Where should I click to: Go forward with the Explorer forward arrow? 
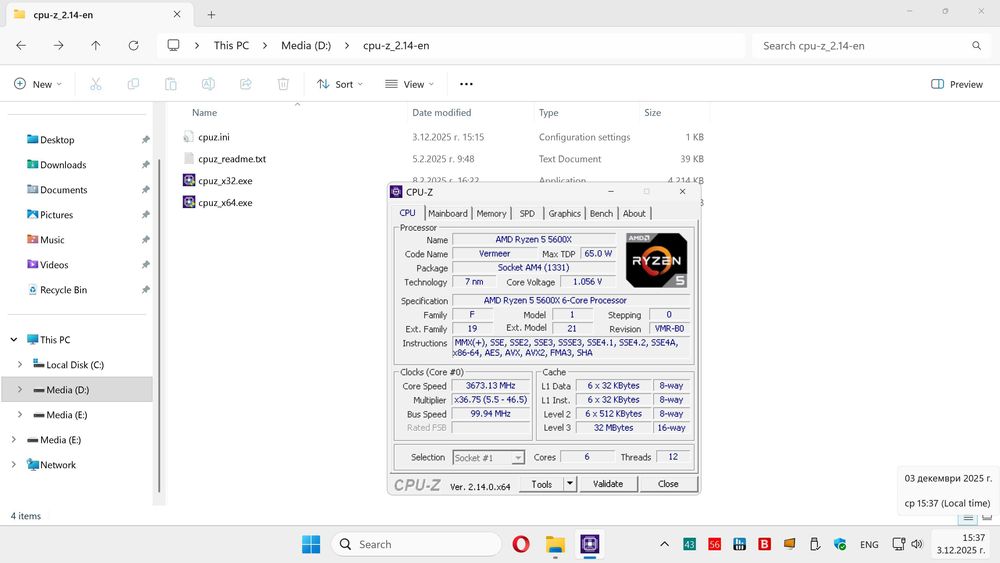point(58,45)
